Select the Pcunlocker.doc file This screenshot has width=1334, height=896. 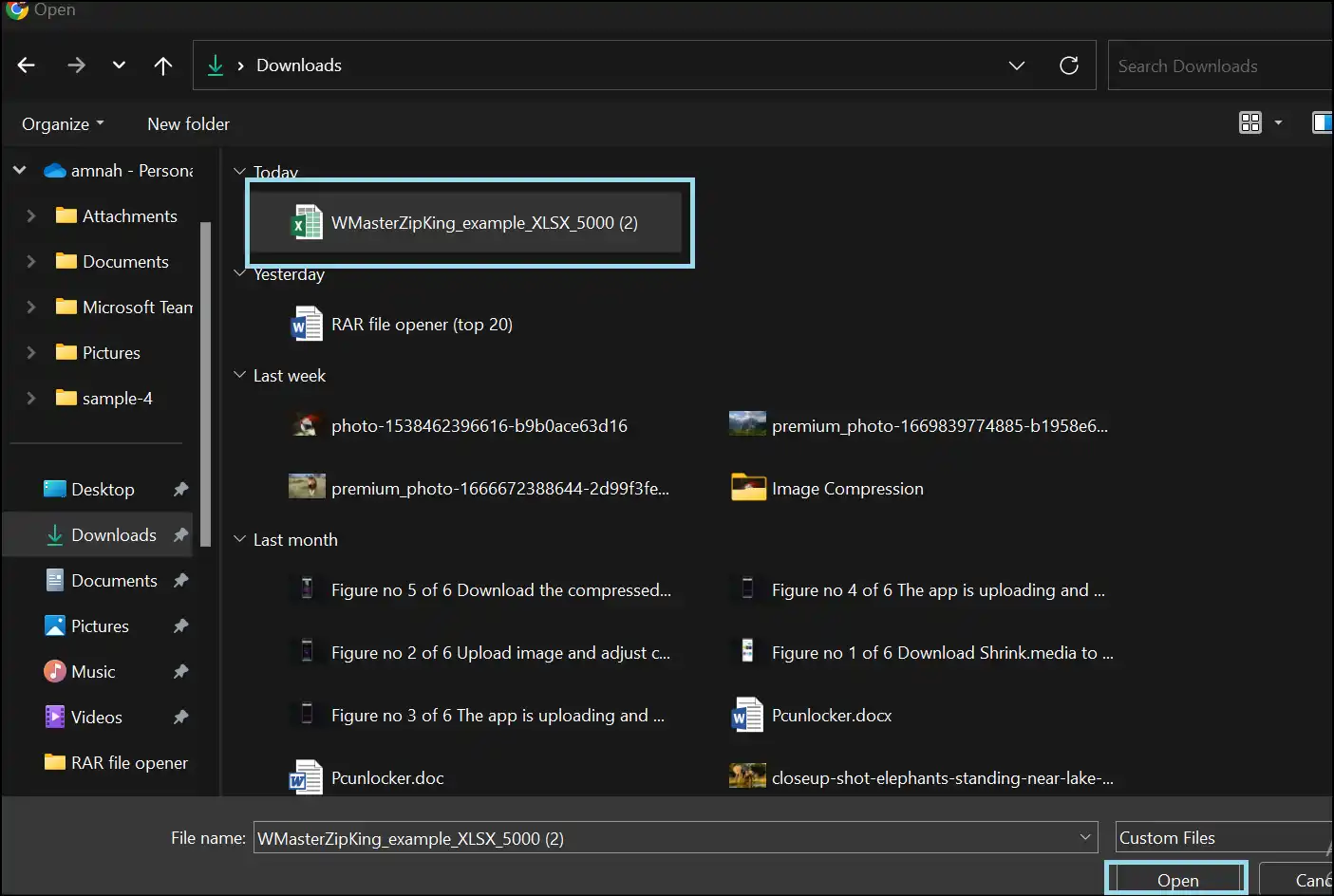pyautogui.click(x=367, y=778)
